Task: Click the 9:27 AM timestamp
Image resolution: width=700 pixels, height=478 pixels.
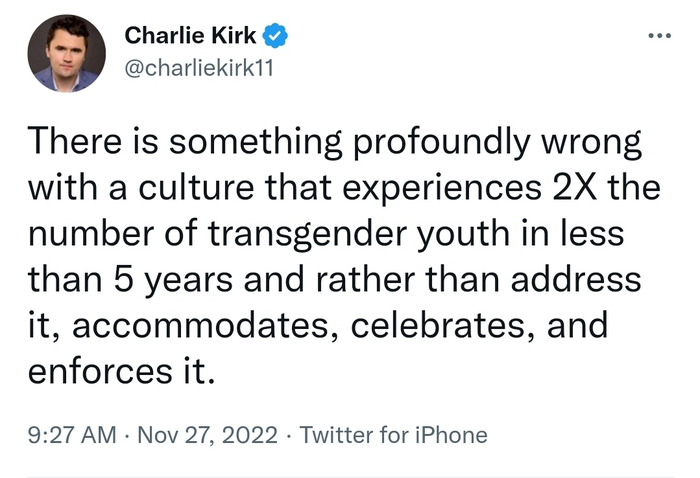Action: coord(71,435)
